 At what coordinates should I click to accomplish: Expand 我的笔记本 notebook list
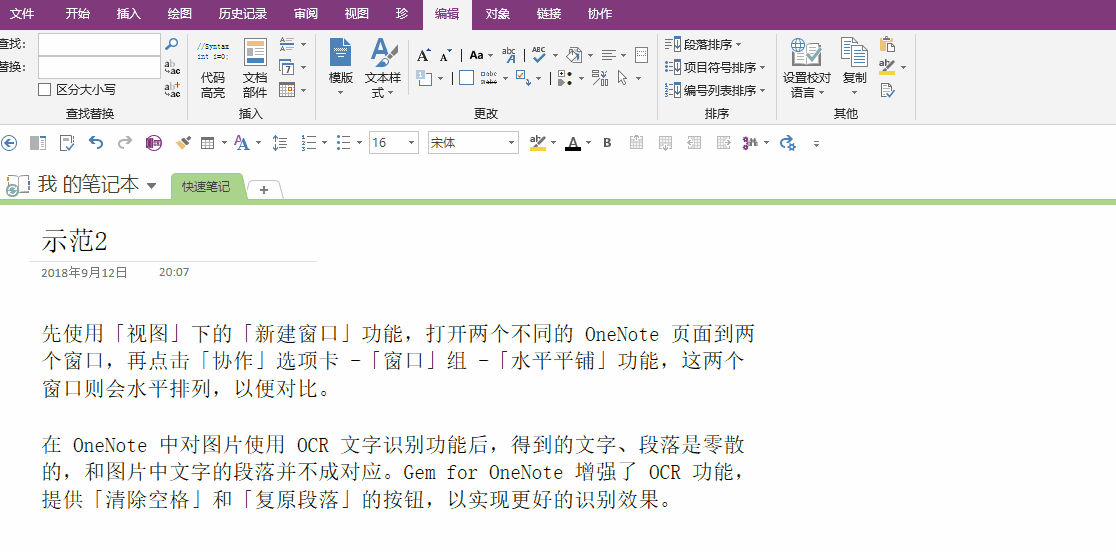tap(151, 186)
